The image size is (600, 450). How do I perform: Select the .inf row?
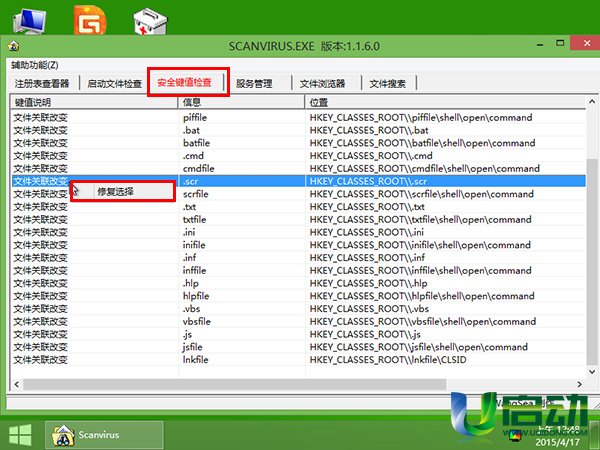298,258
